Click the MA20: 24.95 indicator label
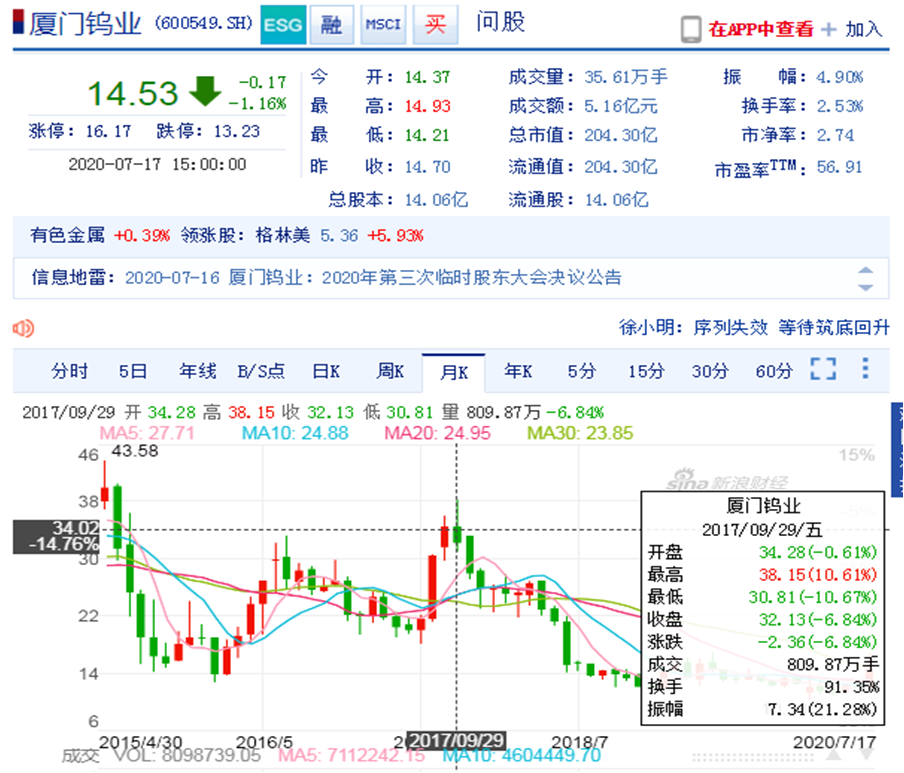This screenshot has height=773, width=904. (438, 433)
